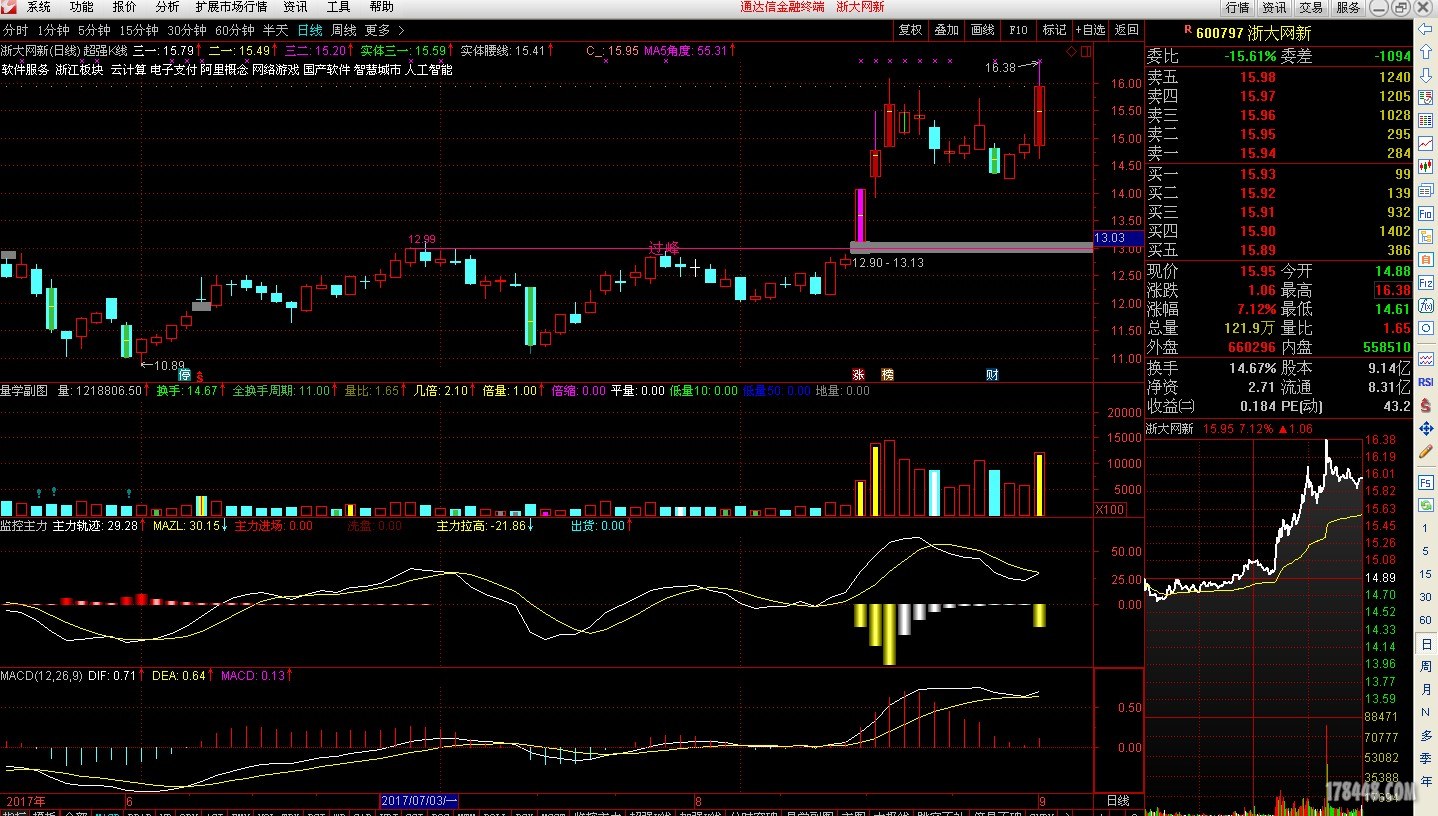The width and height of the screenshot is (1438, 816).
Task: Toggle the 30 minute period in sidebar
Action: tap(1426, 597)
